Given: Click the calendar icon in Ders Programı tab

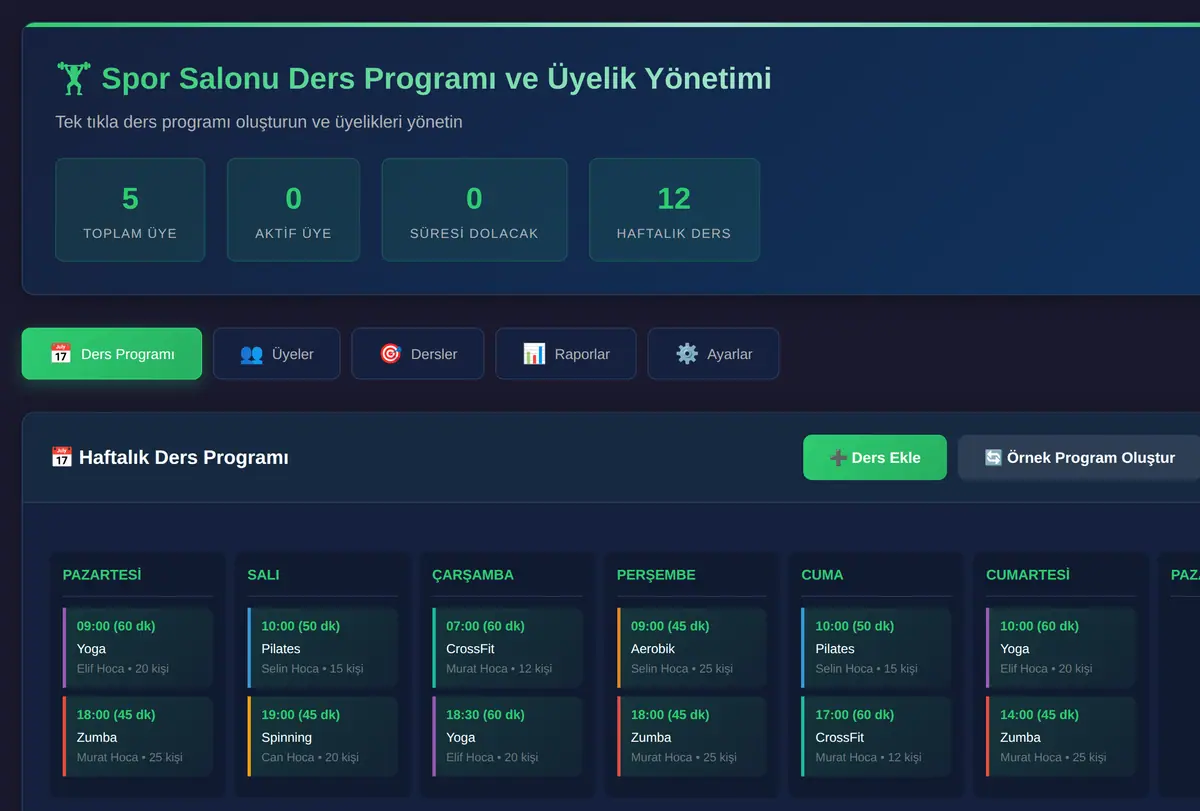Looking at the screenshot, I should pyautogui.click(x=61, y=354).
